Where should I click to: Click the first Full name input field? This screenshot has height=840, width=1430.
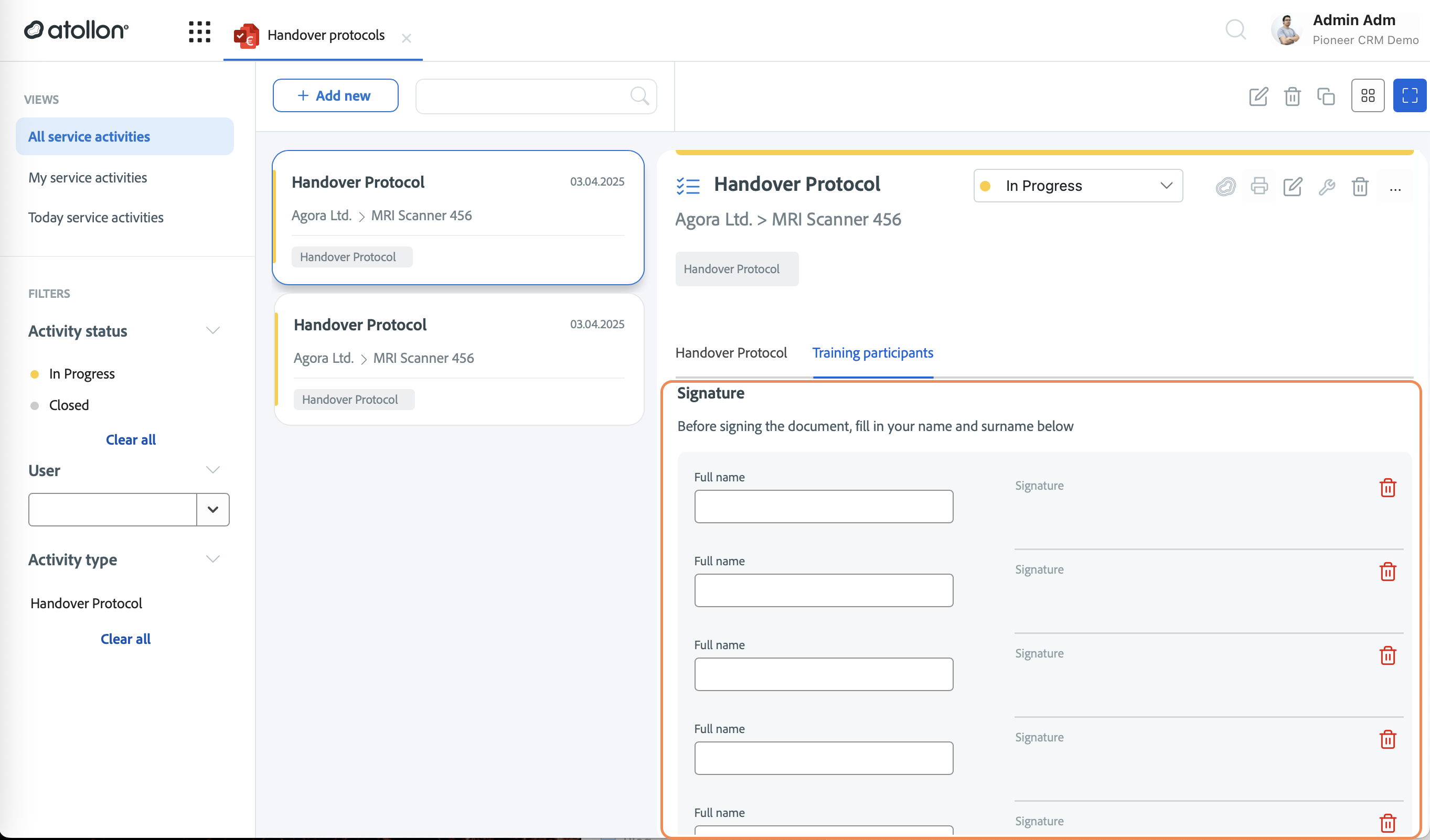pos(824,507)
